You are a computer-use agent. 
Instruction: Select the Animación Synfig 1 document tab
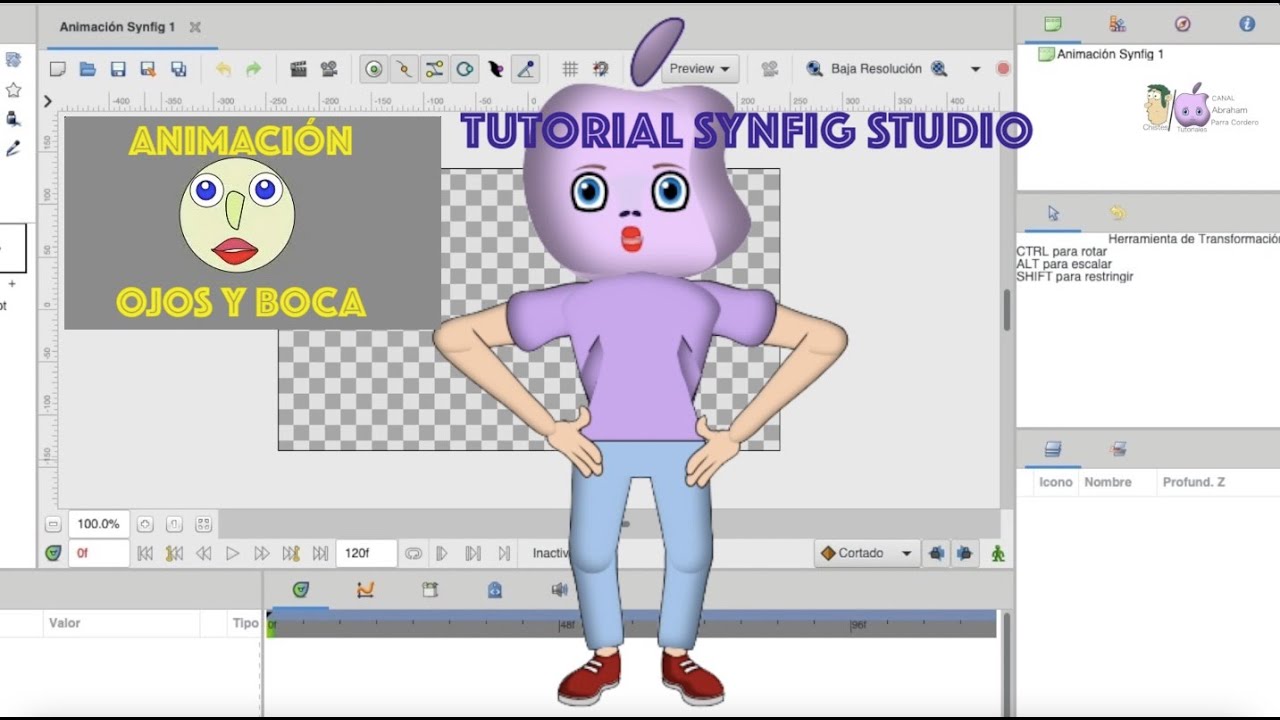coord(117,27)
